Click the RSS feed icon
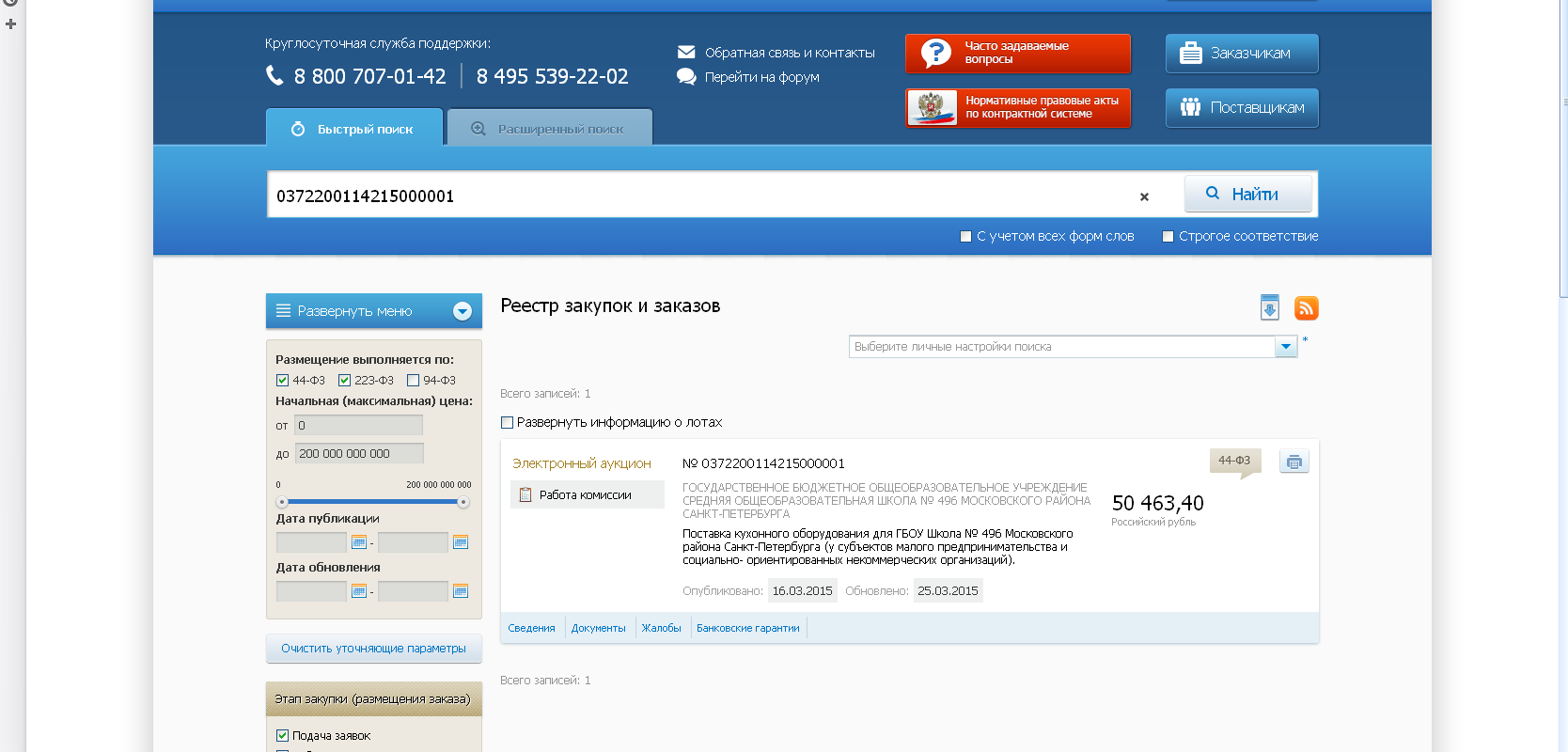The width and height of the screenshot is (1568, 752). pyautogui.click(x=1306, y=307)
